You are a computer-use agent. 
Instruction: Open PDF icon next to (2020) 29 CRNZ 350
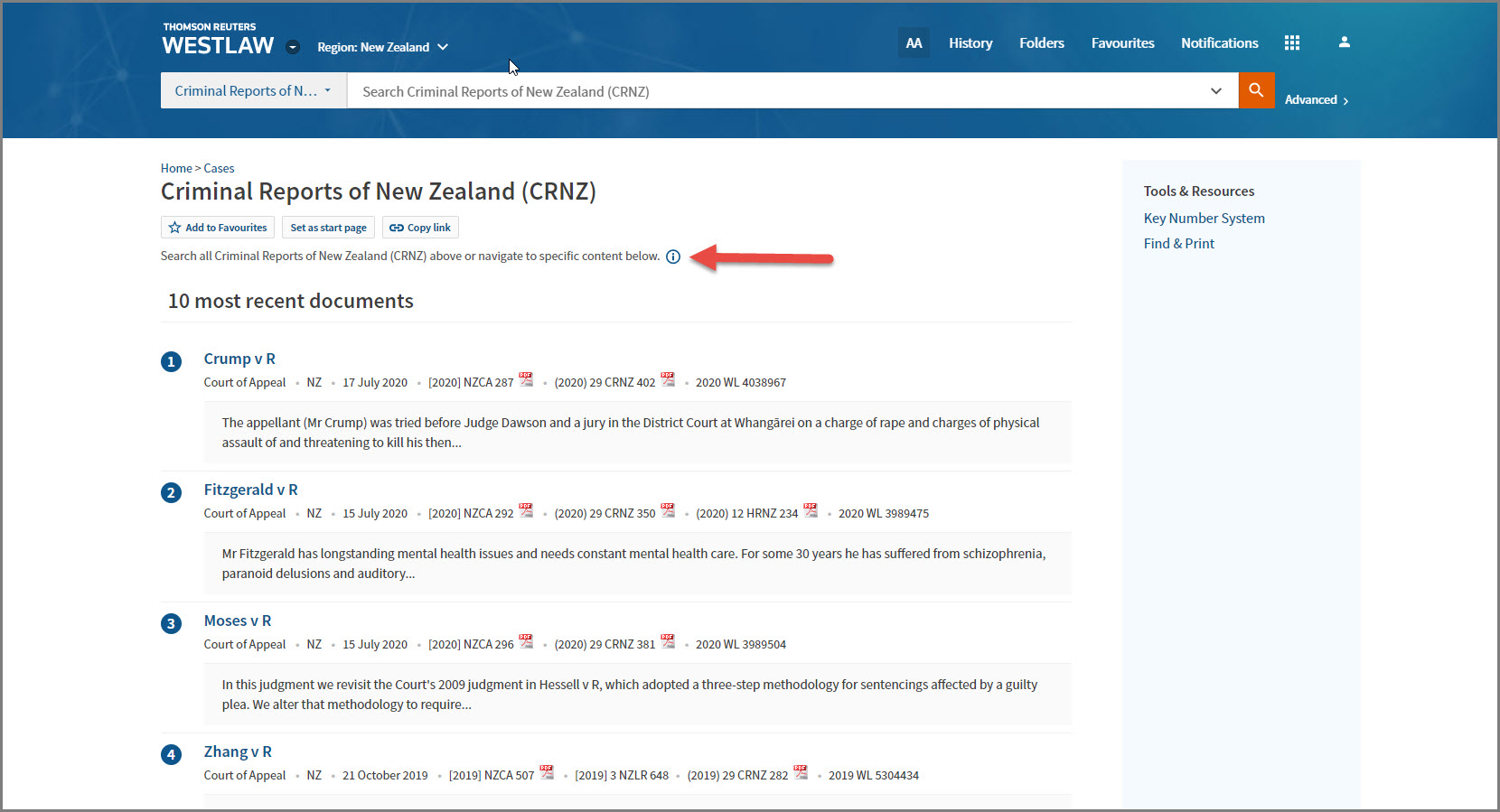(x=668, y=510)
